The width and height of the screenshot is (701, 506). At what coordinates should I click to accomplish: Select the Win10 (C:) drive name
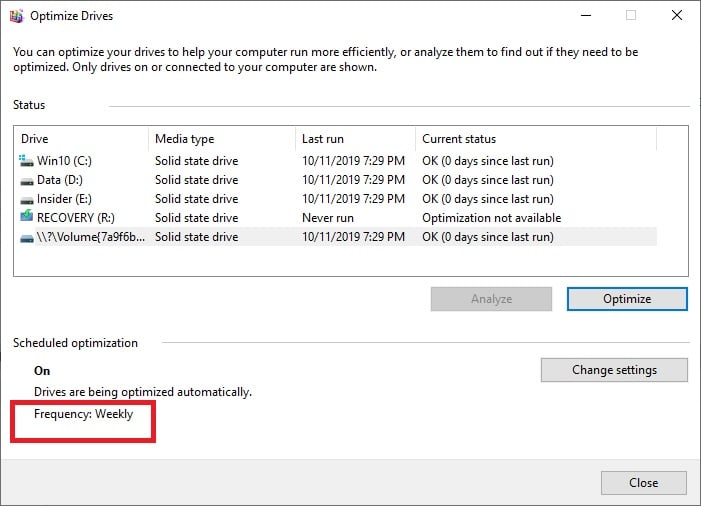tap(64, 161)
